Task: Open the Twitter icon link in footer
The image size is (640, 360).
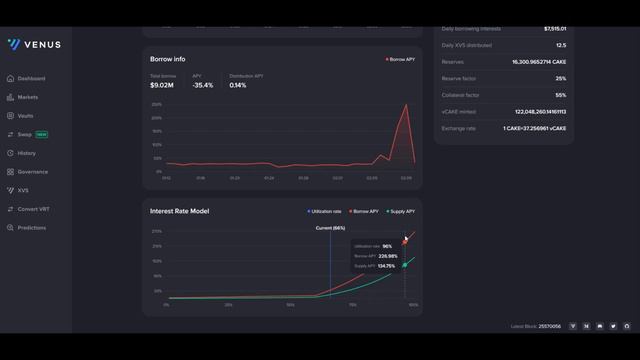Action: [613, 326]
